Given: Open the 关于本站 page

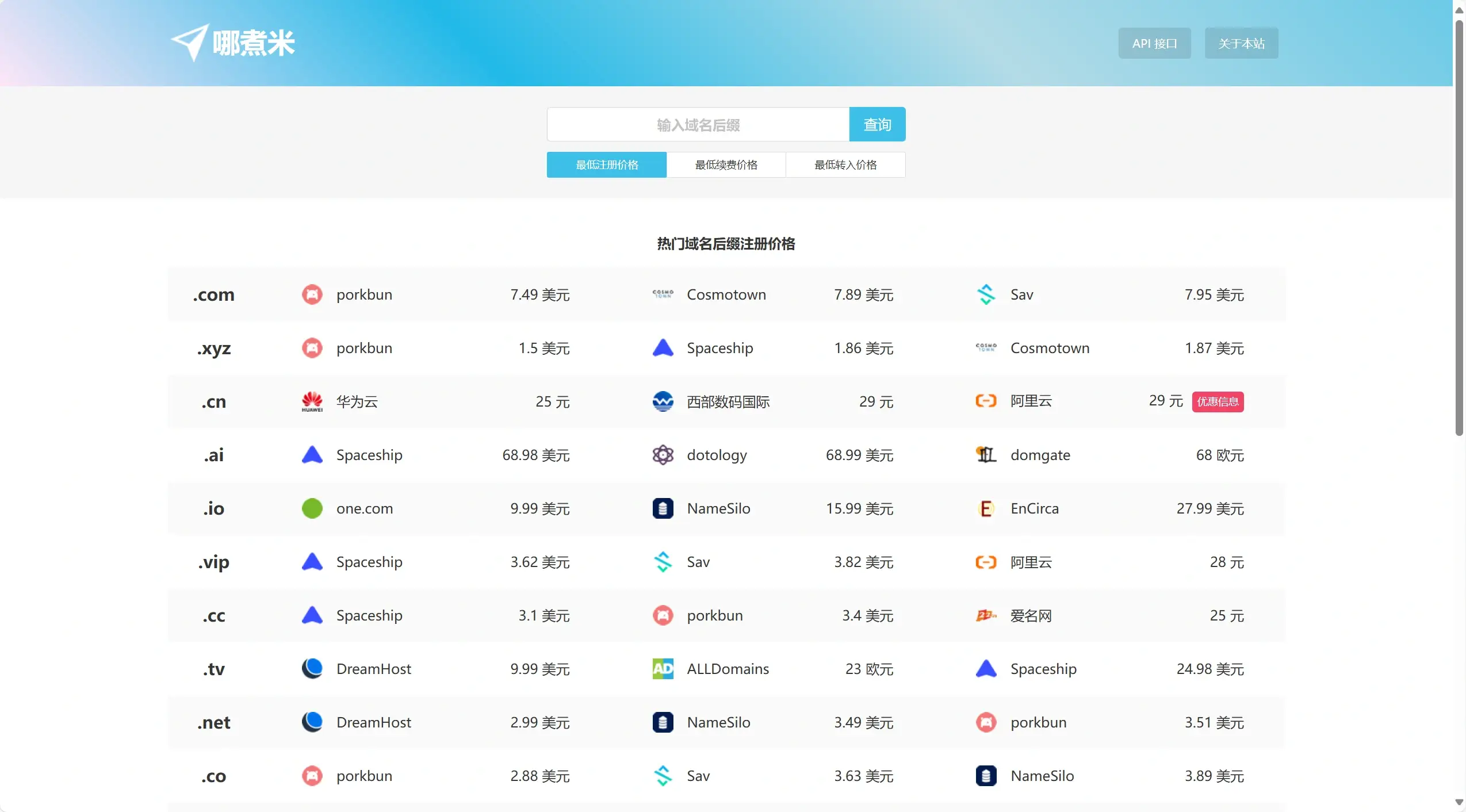Looking at the screenshot, I should tap(1241, 43).
